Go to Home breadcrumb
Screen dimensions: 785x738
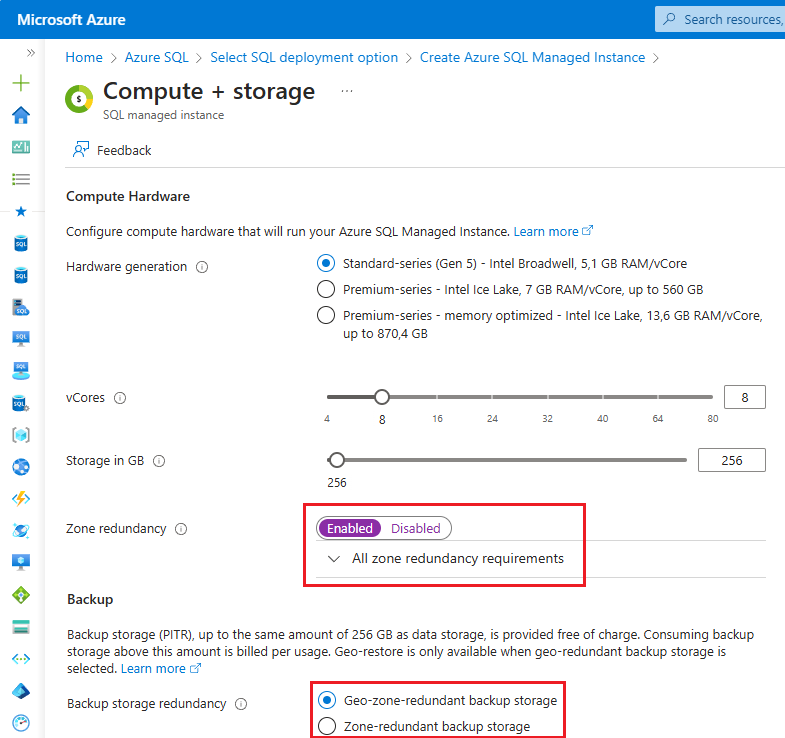point(84,58)
